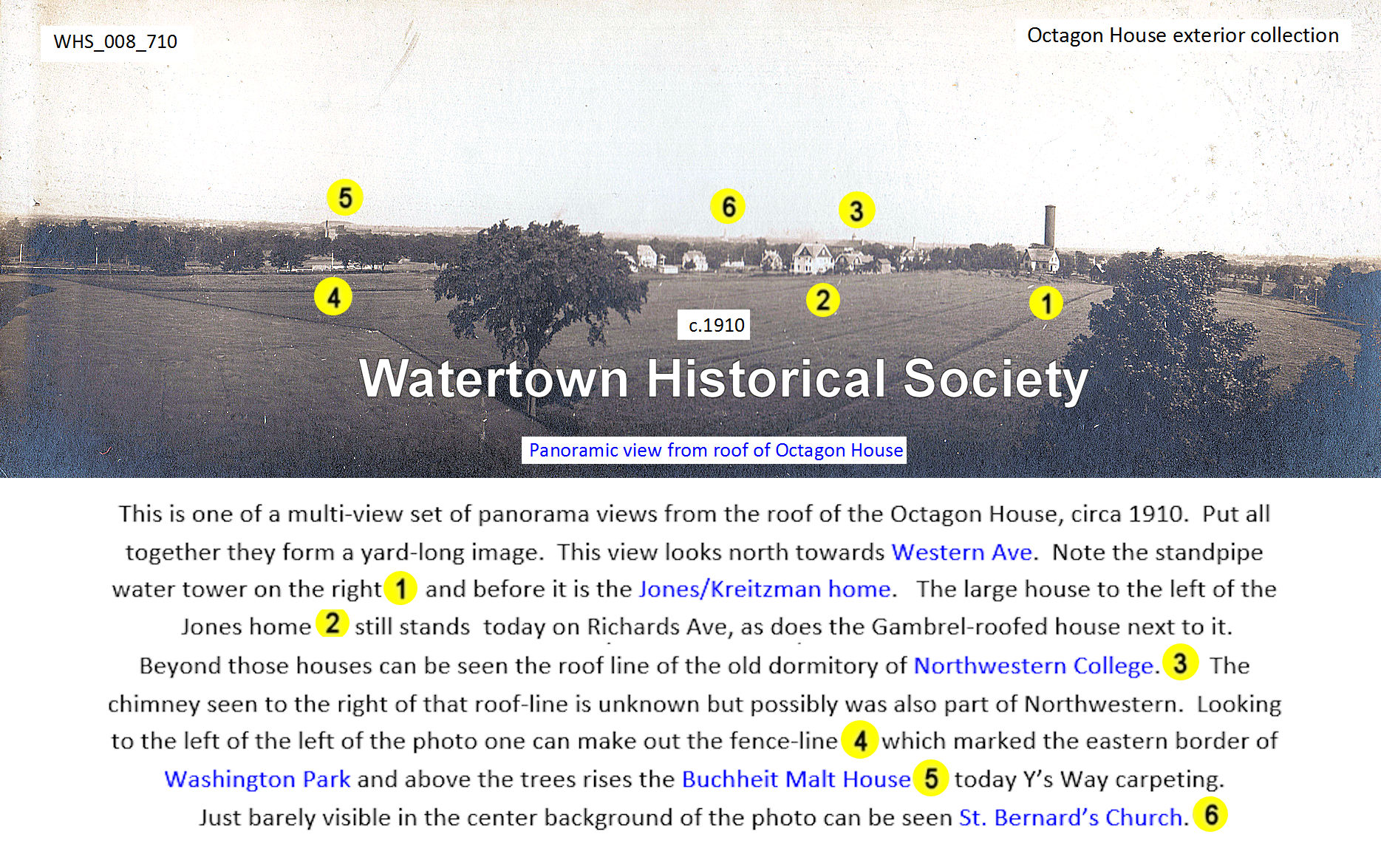Select the c.1910 date label
Image resolution: width=1381 pixels, height=868 pixels.
[x=715, y=325]
